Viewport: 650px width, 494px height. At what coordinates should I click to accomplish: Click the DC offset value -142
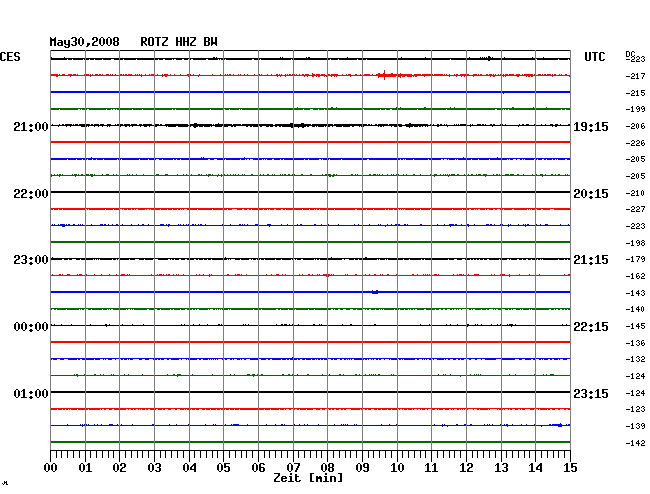635,443
